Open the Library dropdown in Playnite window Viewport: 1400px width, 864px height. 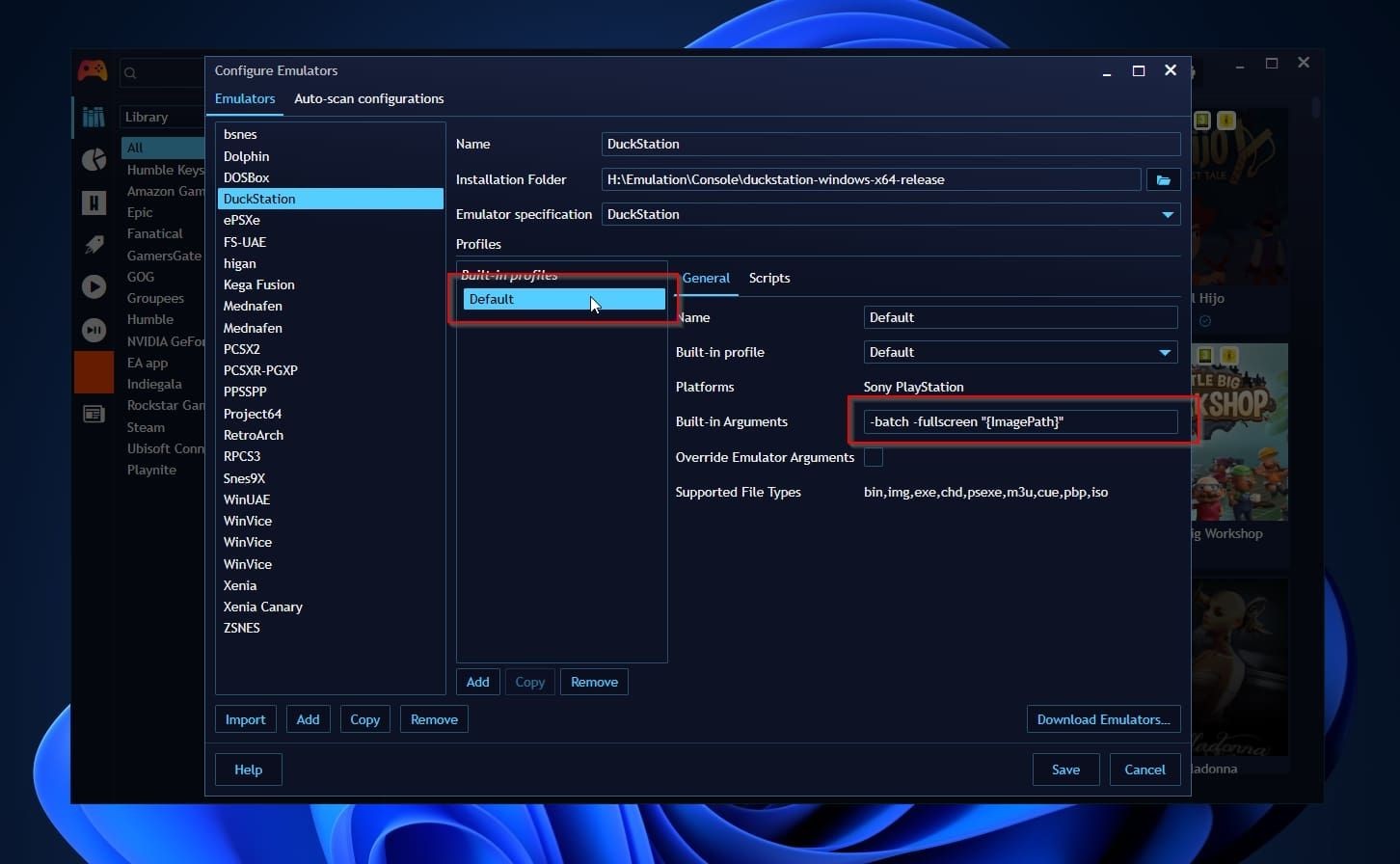162,117
